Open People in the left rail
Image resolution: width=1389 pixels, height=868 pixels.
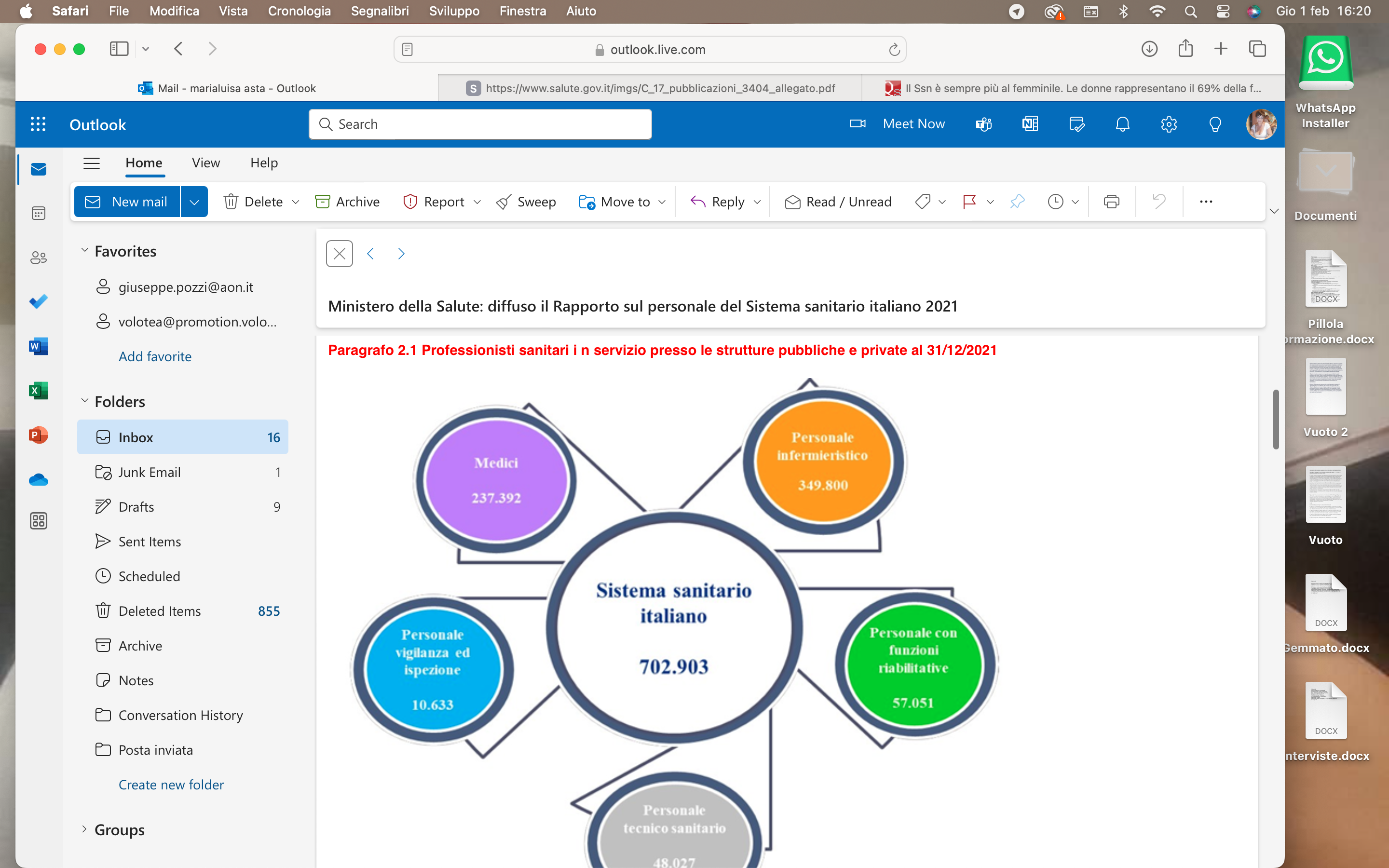coord(39,258)
